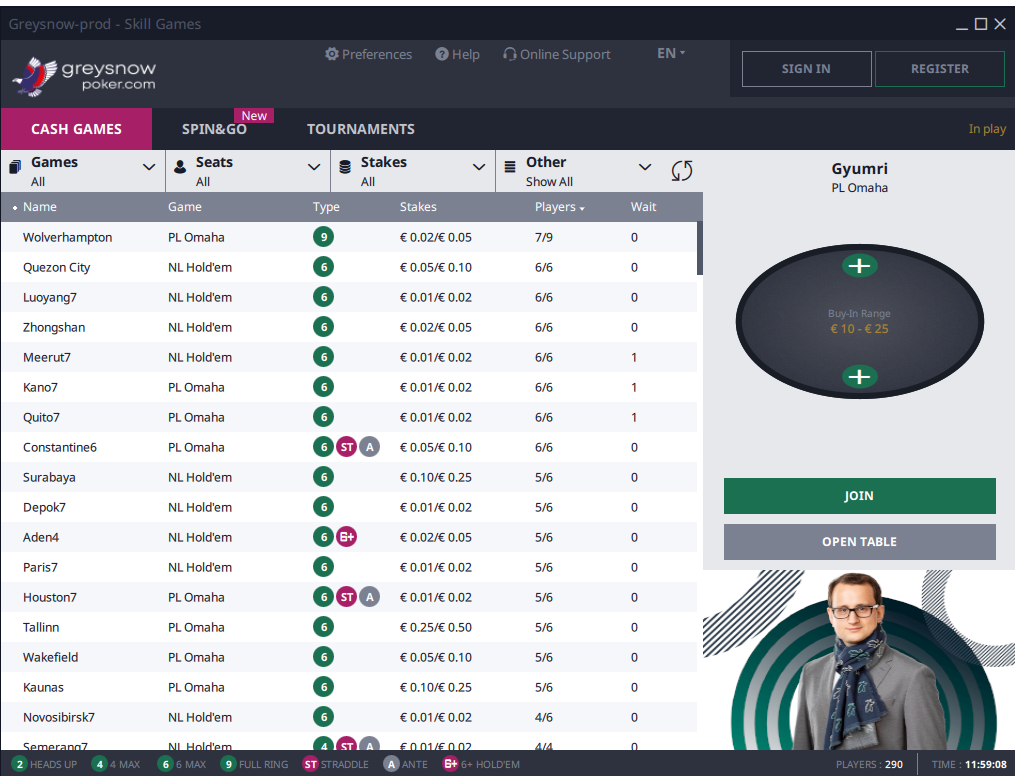Click the Full Ring legend icon in footer
Screen dimensions: 1015x776
coord(229,764)
